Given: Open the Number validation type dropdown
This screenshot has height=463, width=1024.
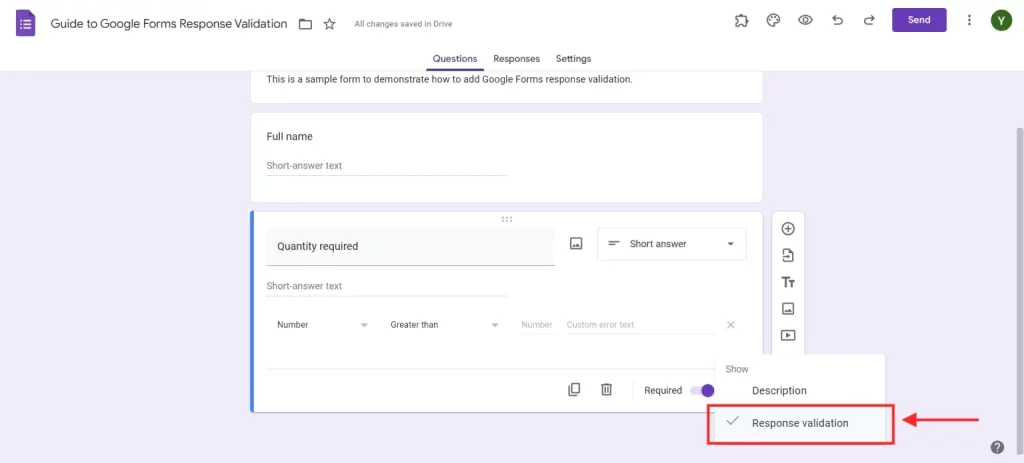Looking at the screenshot, I should (x=323, y=325).
